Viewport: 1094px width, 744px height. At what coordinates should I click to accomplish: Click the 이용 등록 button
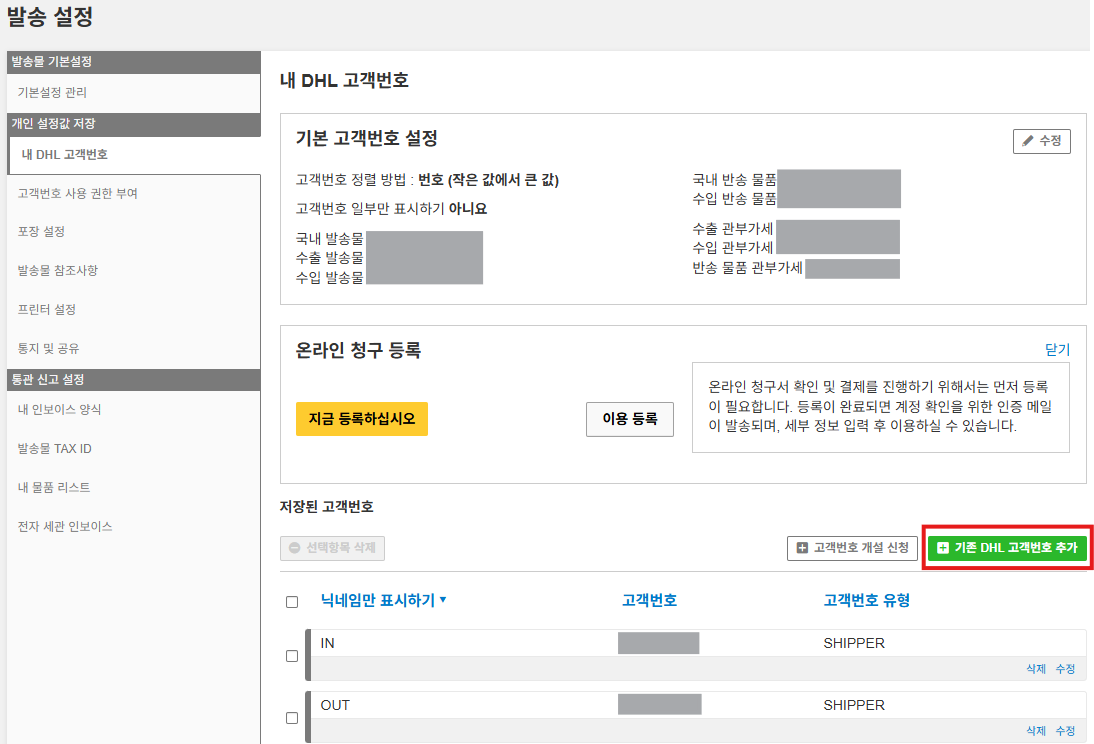coord(629,420)
